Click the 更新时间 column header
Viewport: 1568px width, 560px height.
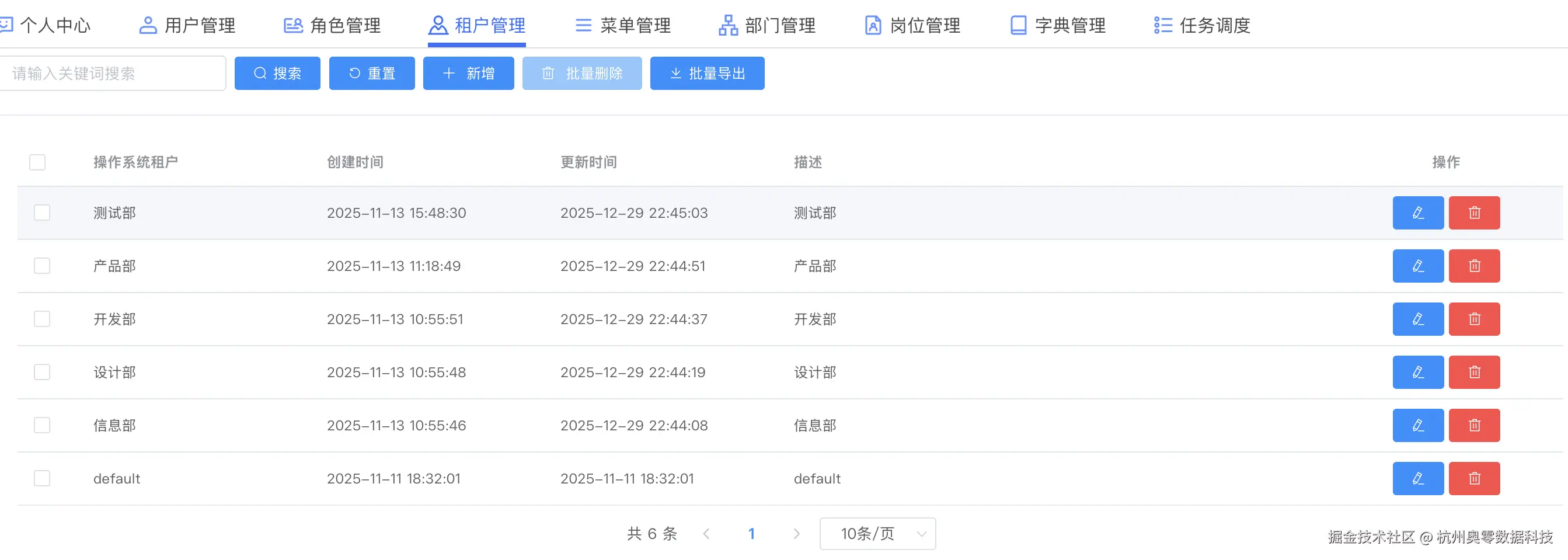(588, 162)
